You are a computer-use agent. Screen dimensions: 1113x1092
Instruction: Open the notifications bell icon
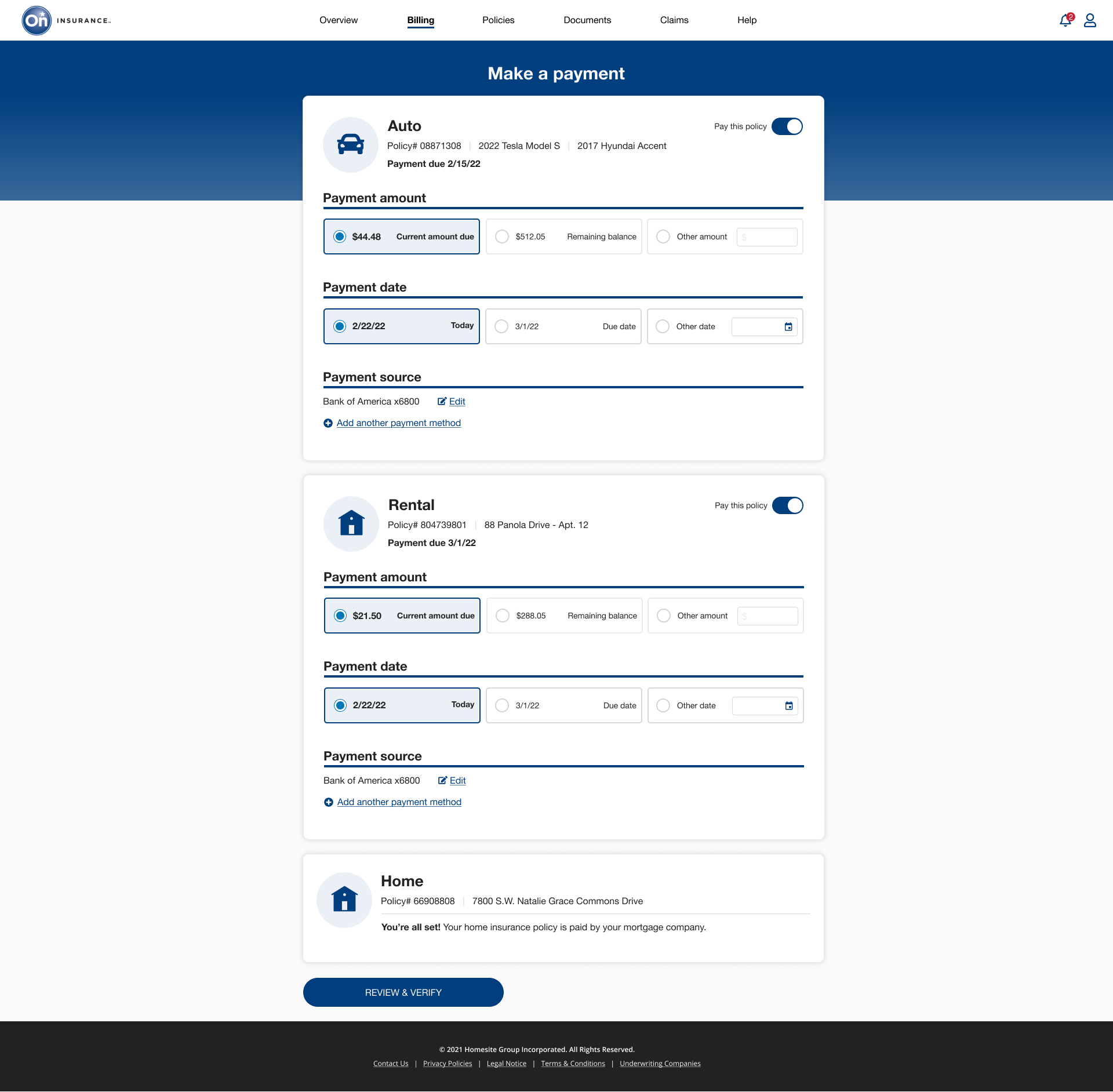(x=1065, y=21)
